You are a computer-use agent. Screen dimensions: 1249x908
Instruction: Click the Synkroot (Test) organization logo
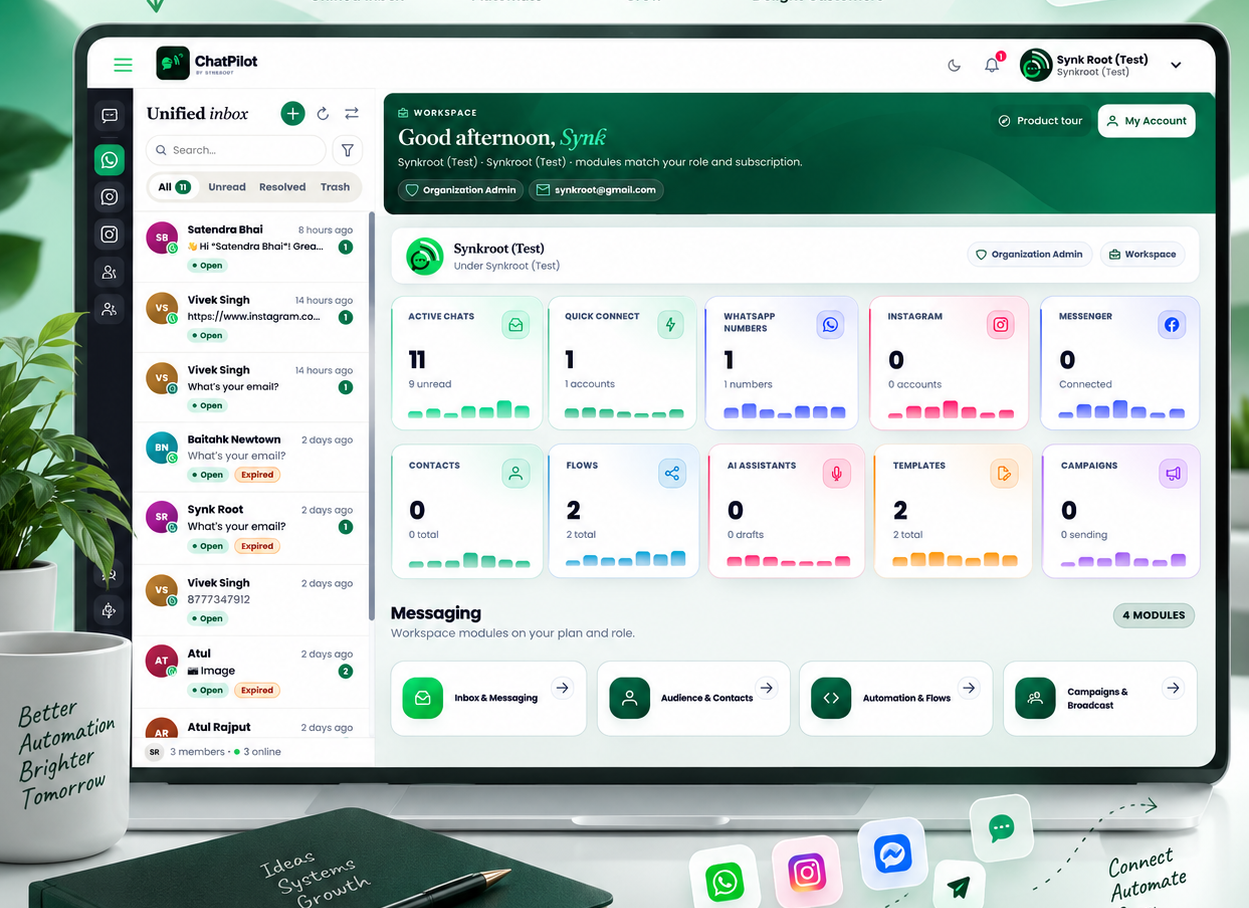pyautogui.click(x=425, y=257)
